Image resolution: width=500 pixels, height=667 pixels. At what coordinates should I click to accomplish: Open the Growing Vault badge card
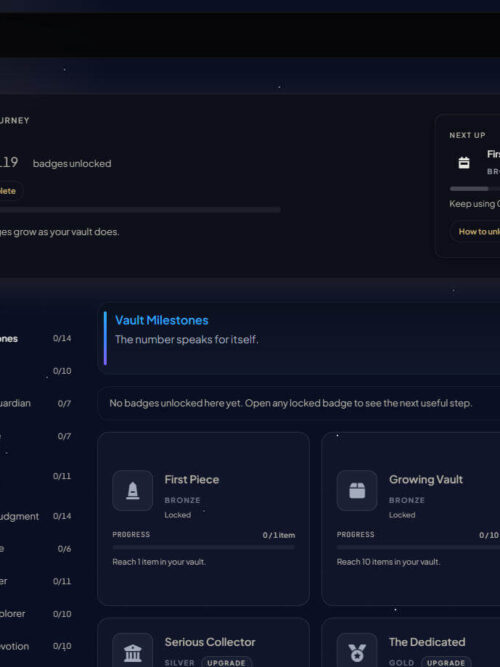click(411, 519)
